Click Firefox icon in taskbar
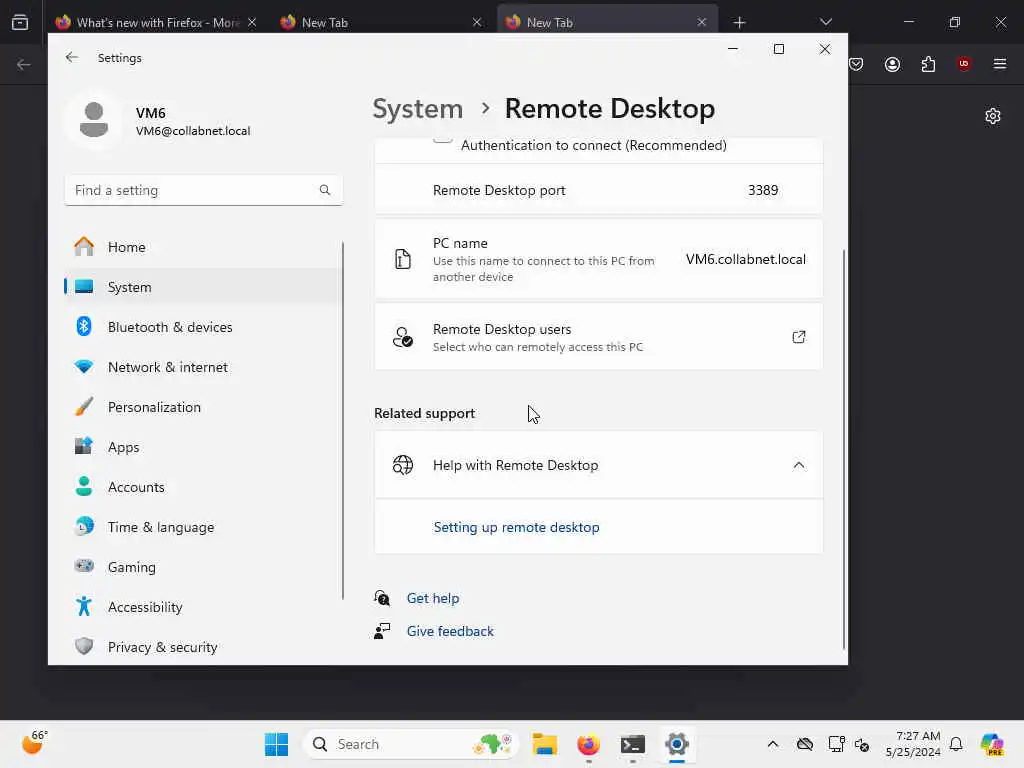1024x768 pixels. tap(588, 744)
